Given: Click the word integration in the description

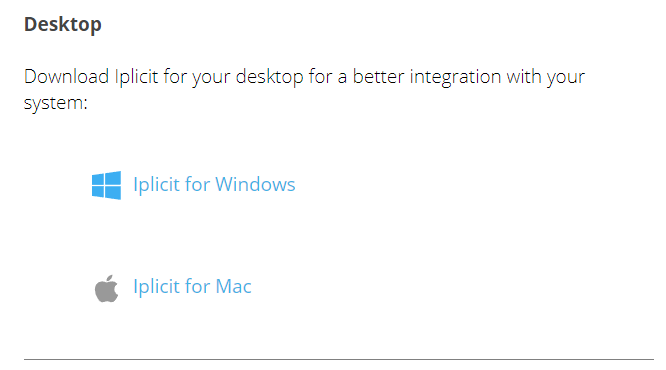Looking at the screenshot, I should tap(455, 78).
